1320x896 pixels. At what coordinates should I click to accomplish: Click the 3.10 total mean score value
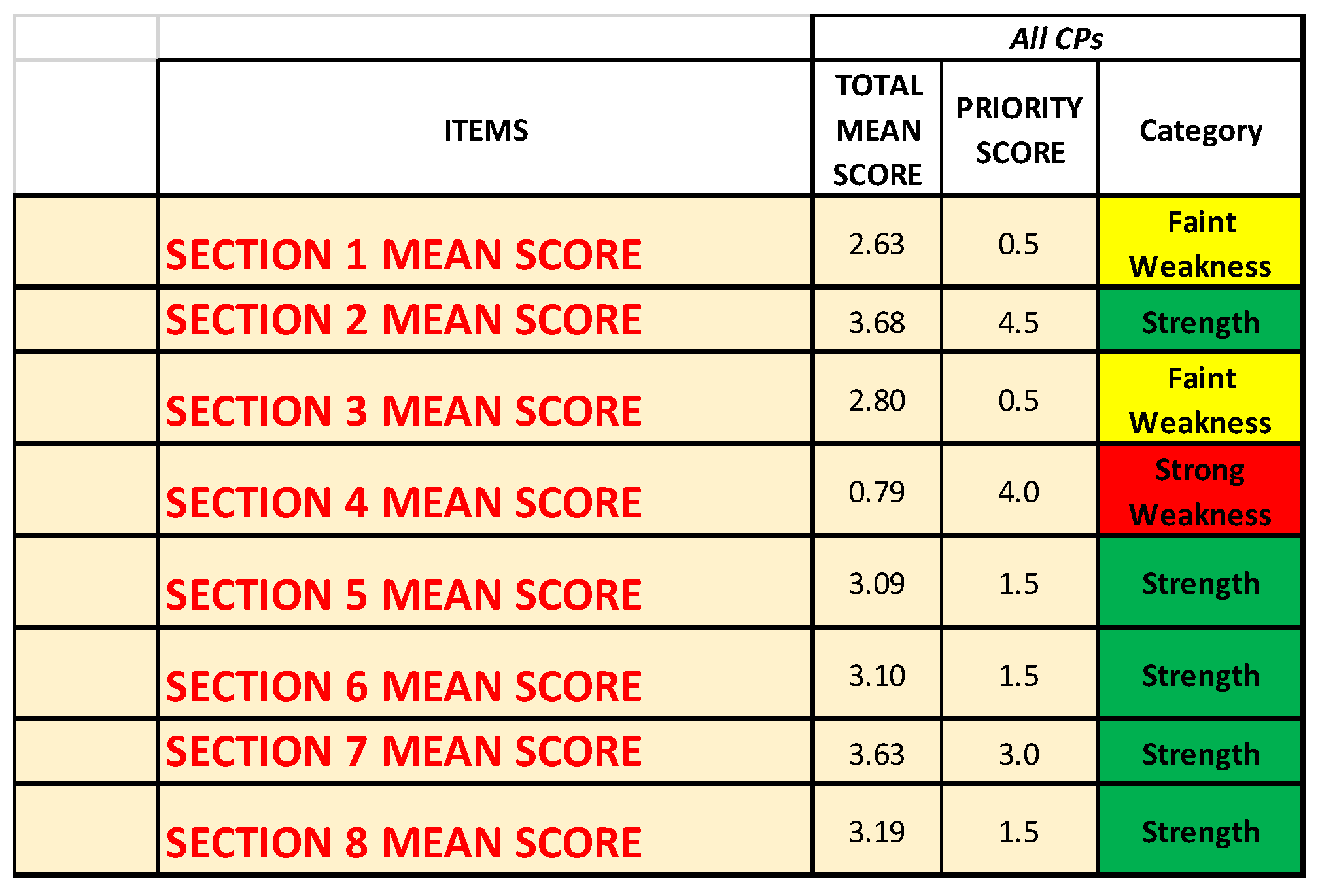[x=877, y=676]
